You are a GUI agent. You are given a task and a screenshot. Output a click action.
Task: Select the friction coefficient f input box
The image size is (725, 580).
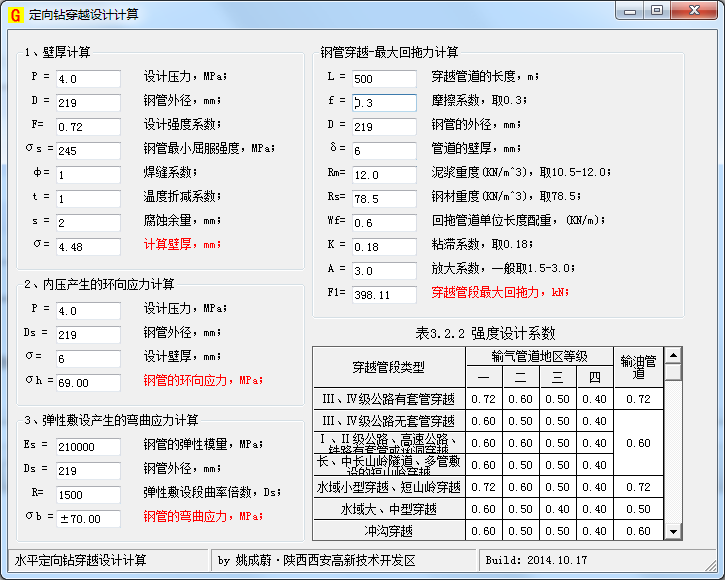pyautogui.click(x=384, y=103)
